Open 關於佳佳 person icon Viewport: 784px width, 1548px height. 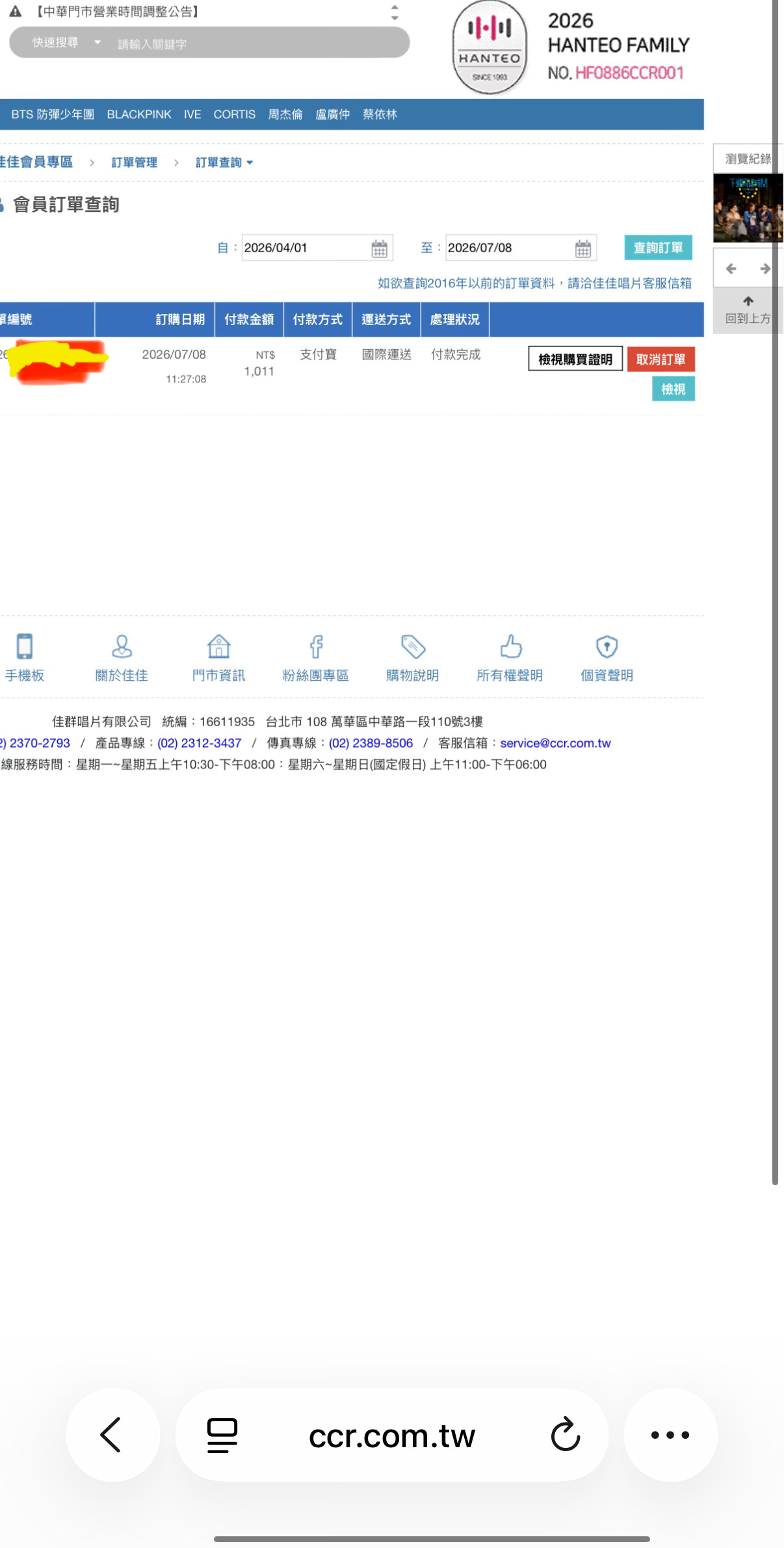(x=122, y=646)
